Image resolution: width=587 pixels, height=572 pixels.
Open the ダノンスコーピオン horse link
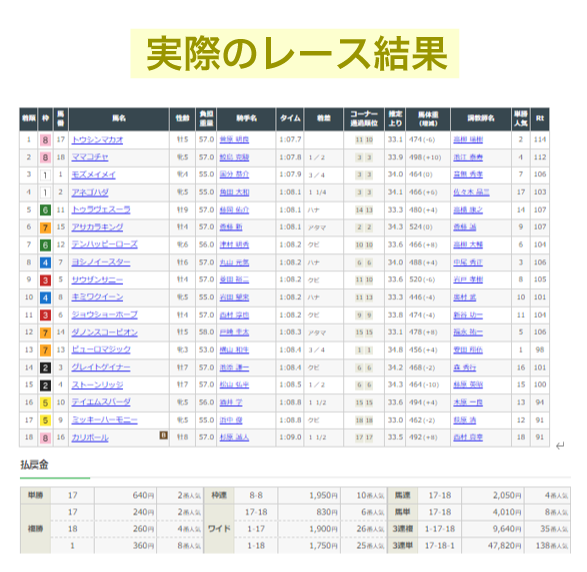104,332
